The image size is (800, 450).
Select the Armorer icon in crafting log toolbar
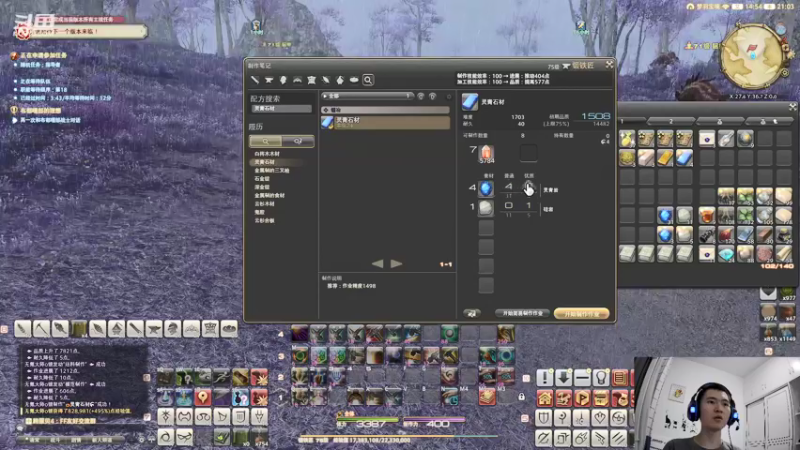tap(283, 80)
